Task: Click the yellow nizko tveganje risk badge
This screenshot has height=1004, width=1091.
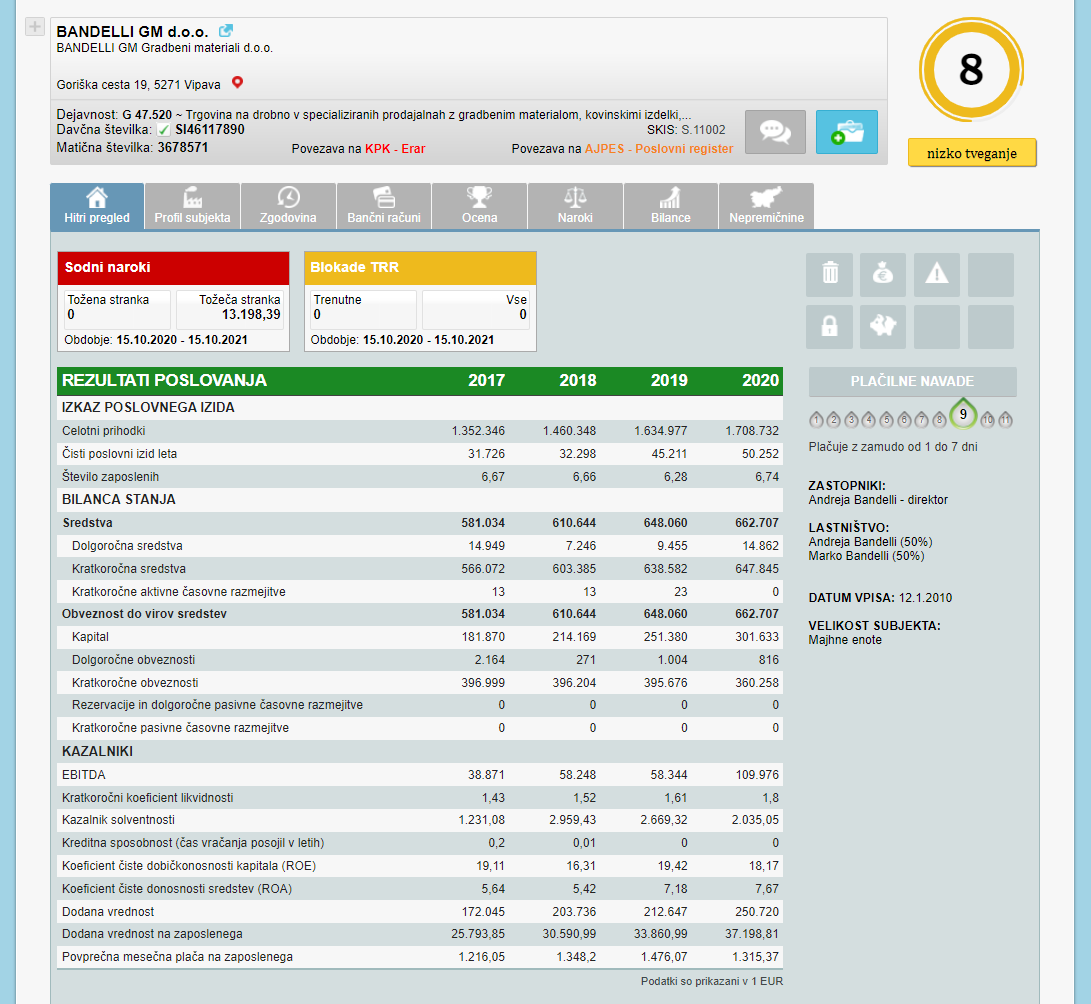Action: (x=972, y=153)
